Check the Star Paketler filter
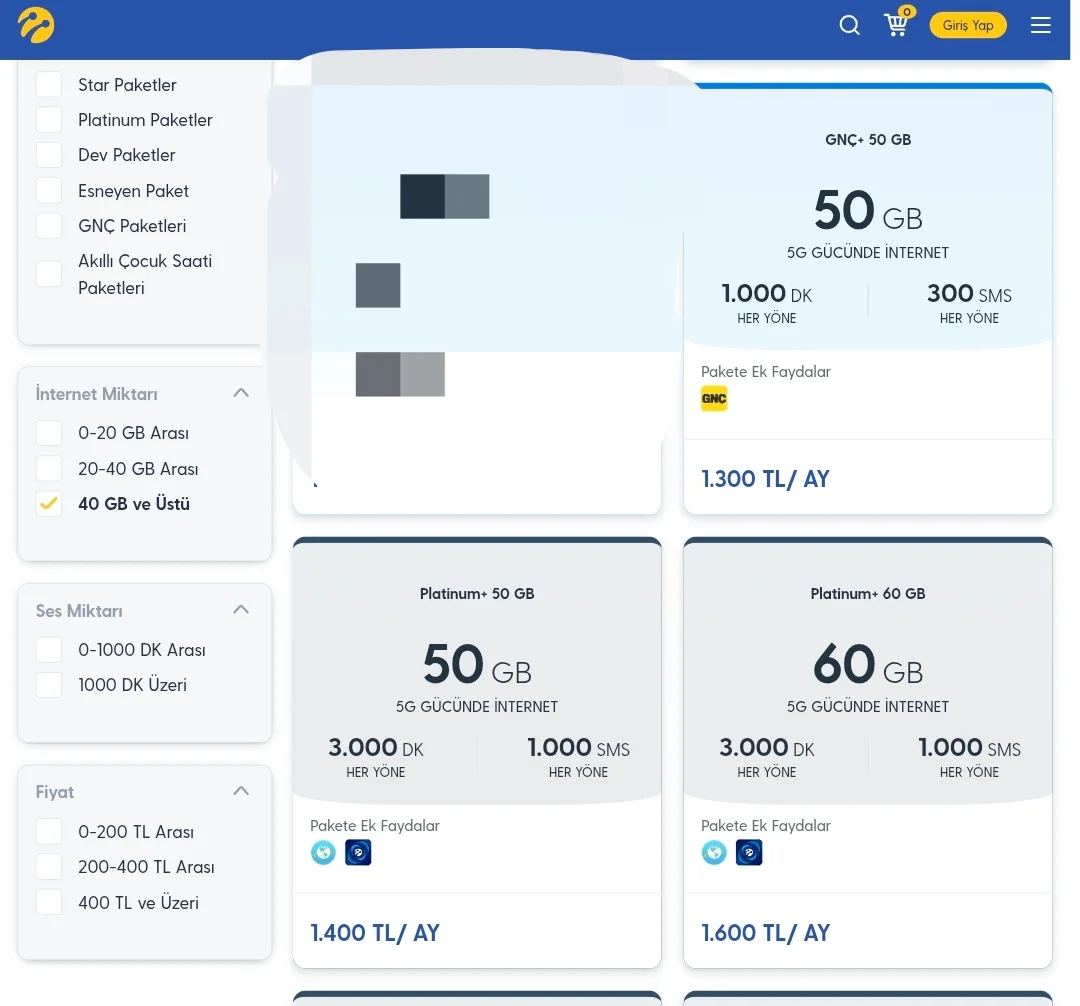The width and height of the screenshot is (1080, 1006). point(49,85)
